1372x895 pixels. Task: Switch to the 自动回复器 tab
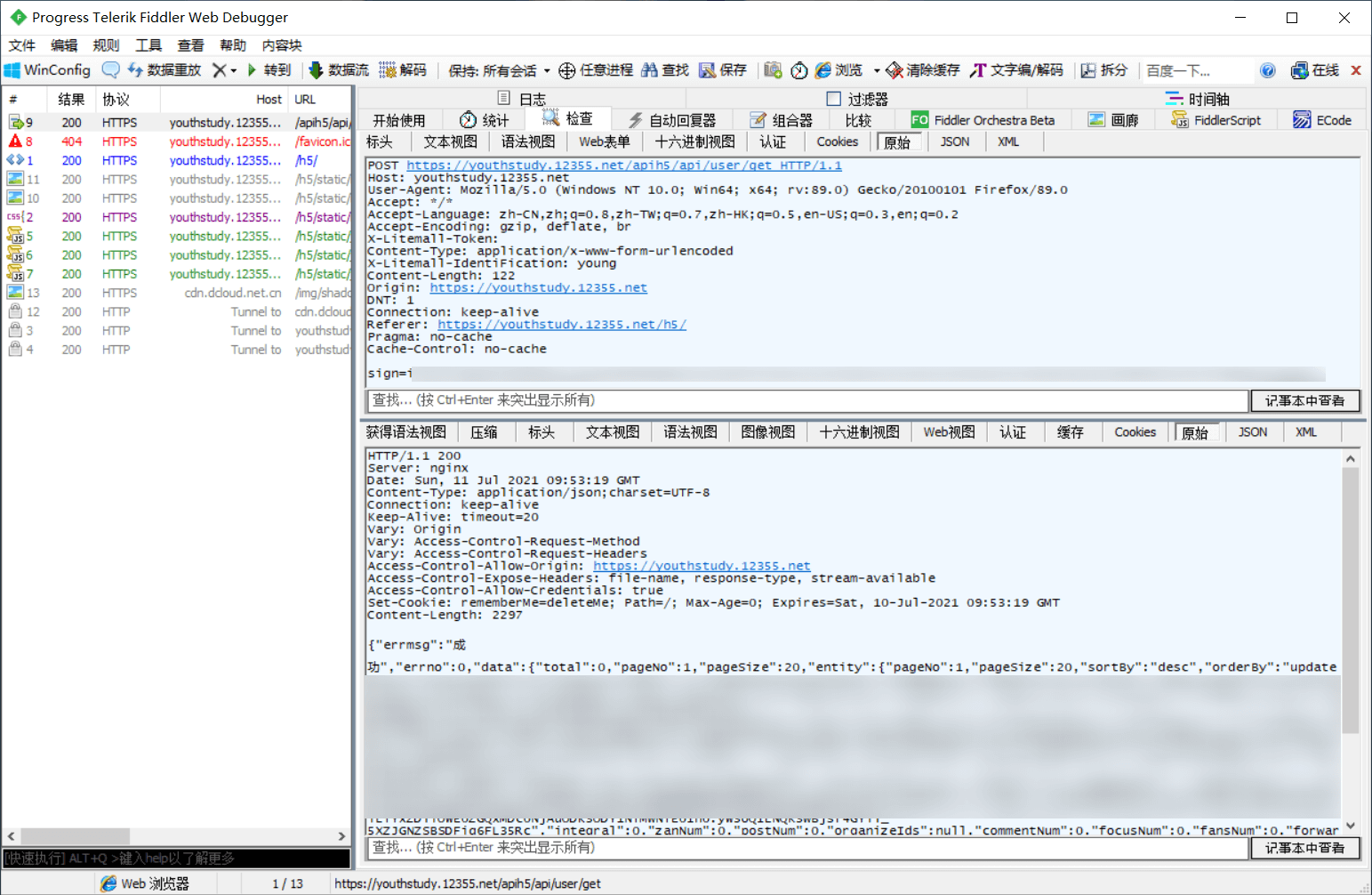tap(672, 120)
